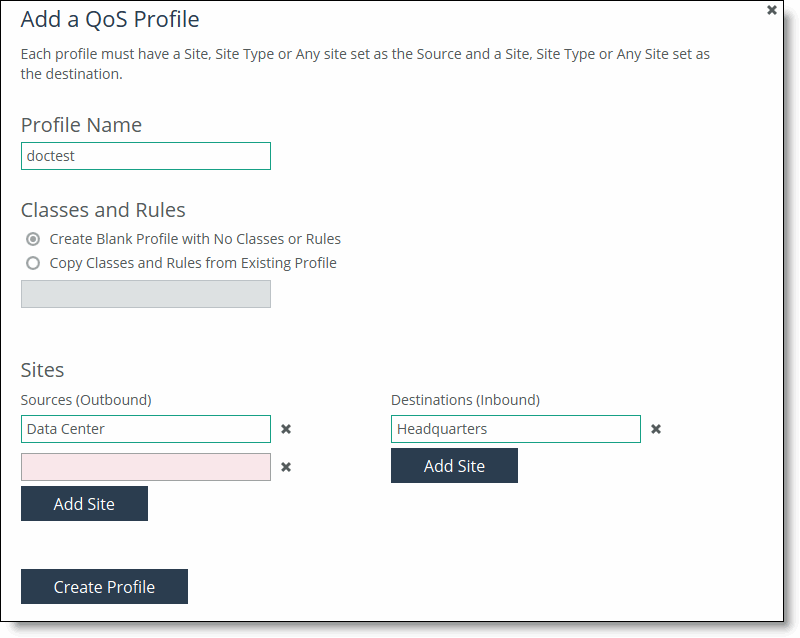The width and height of the screenshot is (800, 638).
Task: Click the 'Create Blank Profile with No Classes' label
Action: point(195,239)
